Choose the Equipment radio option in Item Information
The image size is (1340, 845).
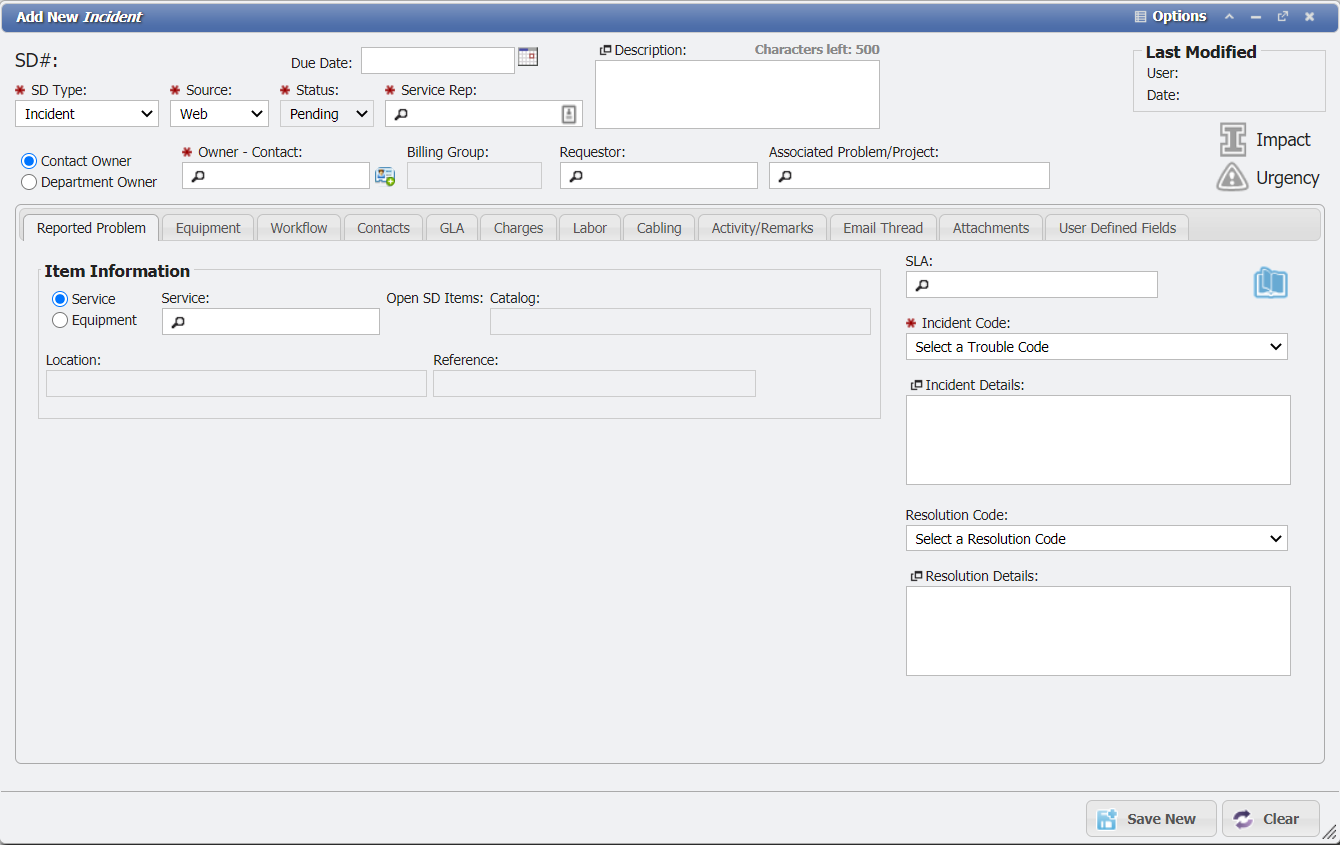[59, 320]
